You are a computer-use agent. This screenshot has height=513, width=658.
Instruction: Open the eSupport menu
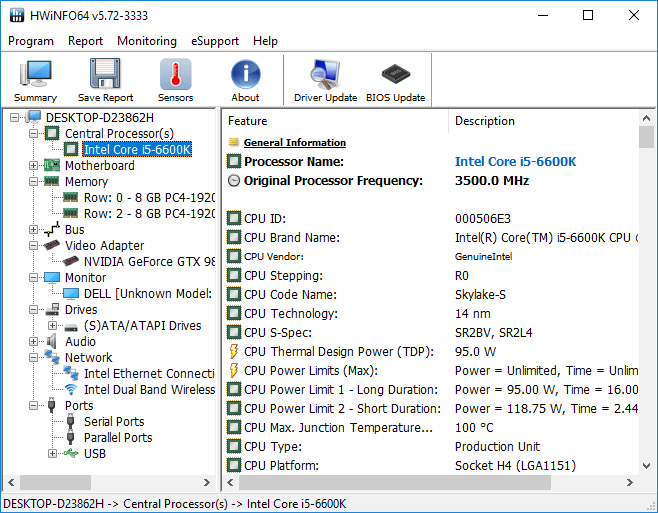click(215, 41)
